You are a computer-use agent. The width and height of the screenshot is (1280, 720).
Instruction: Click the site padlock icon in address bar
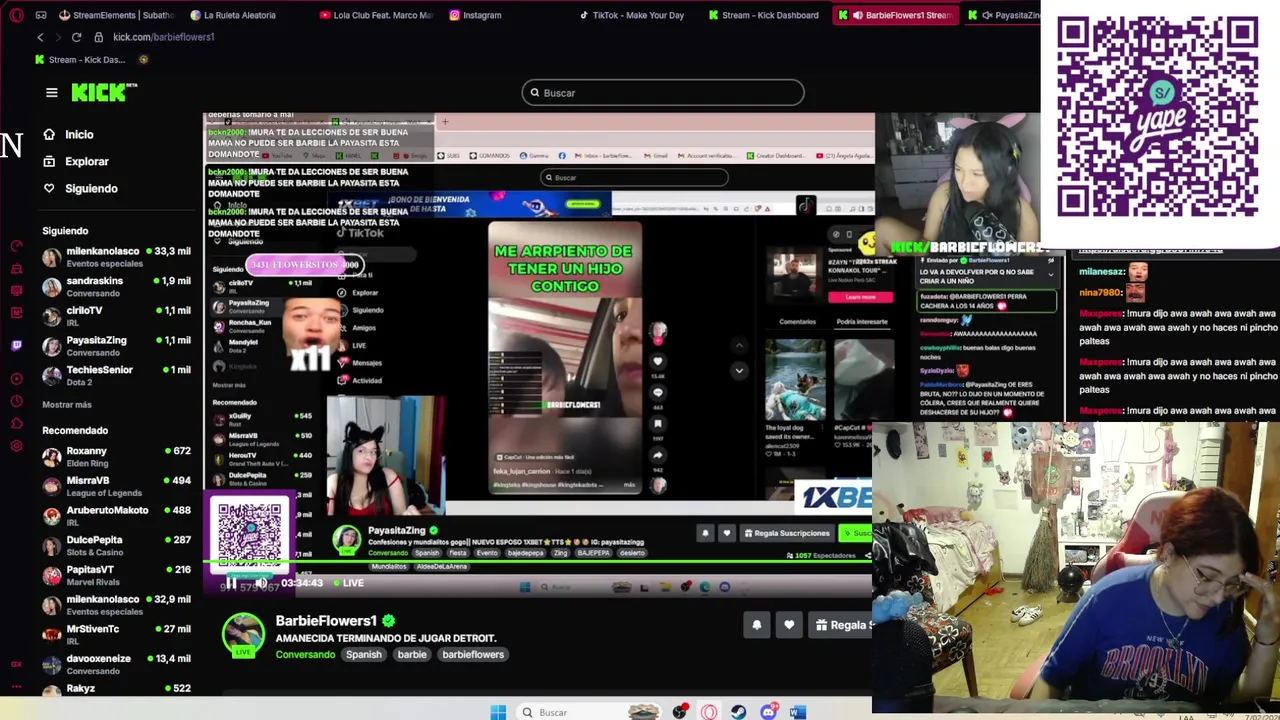[98, 37]
